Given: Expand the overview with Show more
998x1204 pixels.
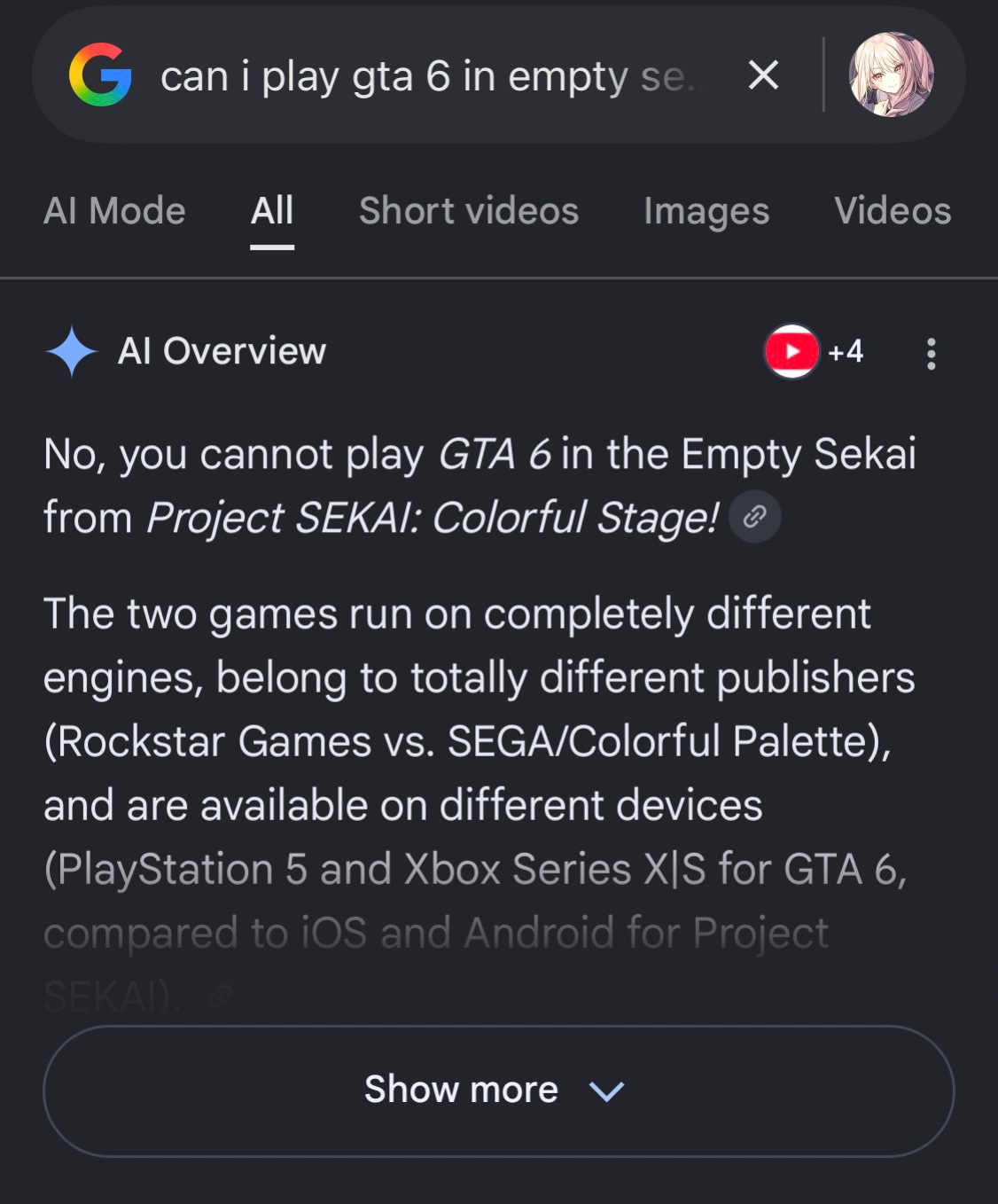Looking at the screenshot, I should (499, 1091).
